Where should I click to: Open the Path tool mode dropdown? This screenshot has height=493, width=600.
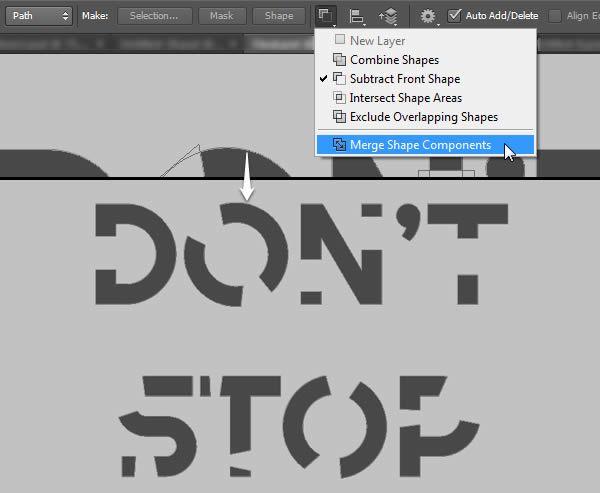pyautogui.click(x=39, y=16)
